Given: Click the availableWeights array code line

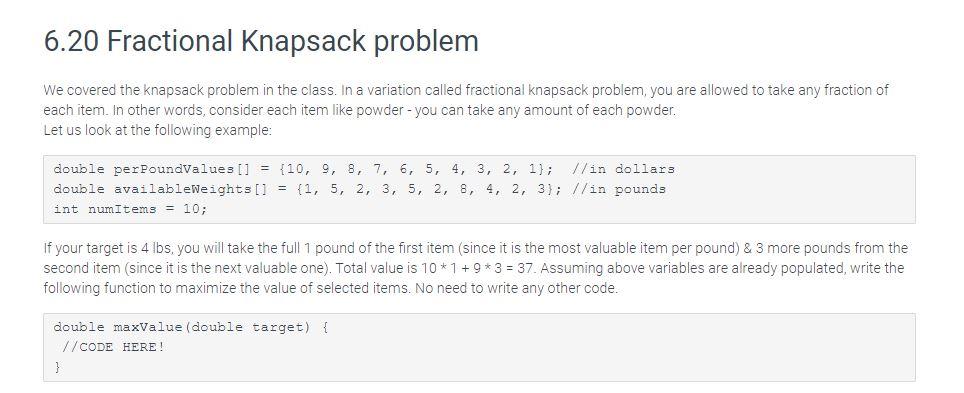Looking at the screenshot, I should [360, 189].
